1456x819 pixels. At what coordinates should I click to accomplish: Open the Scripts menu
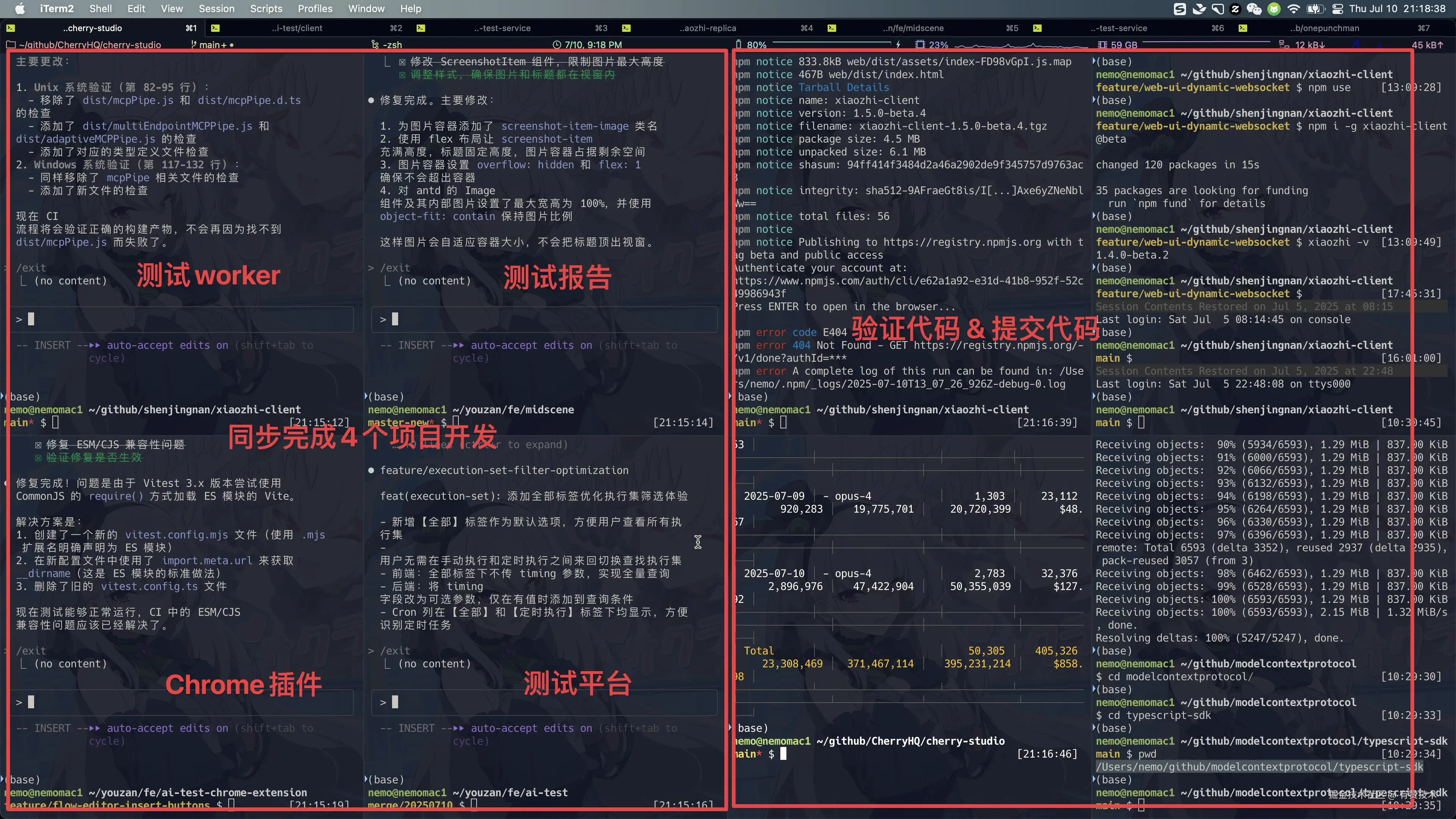tap(266, 8)
